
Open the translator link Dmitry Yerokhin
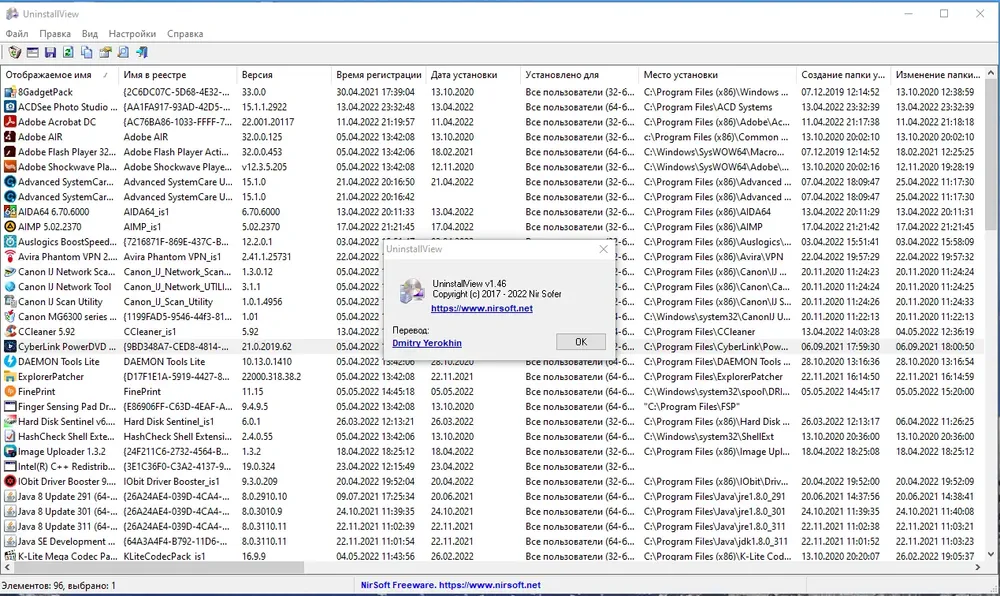point(427,343)
